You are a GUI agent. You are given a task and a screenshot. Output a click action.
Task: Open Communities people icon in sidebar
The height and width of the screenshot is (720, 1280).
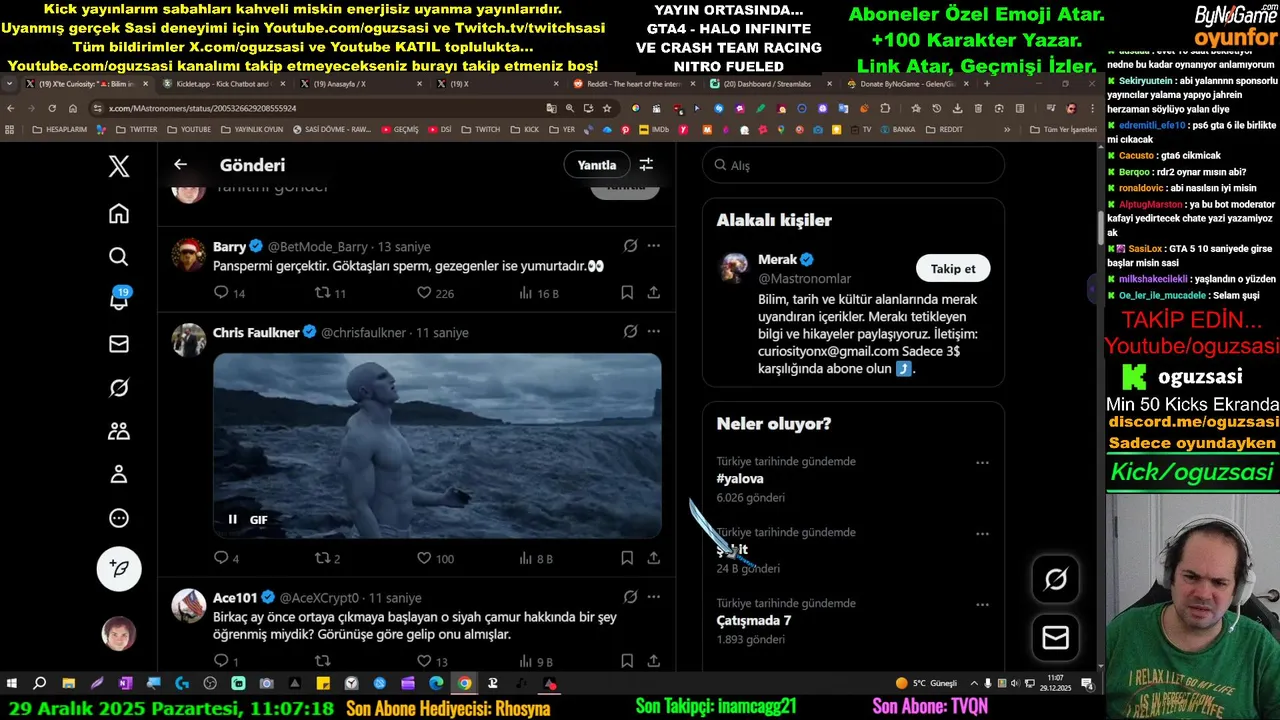pyautogui.click(x=119, y=431)
